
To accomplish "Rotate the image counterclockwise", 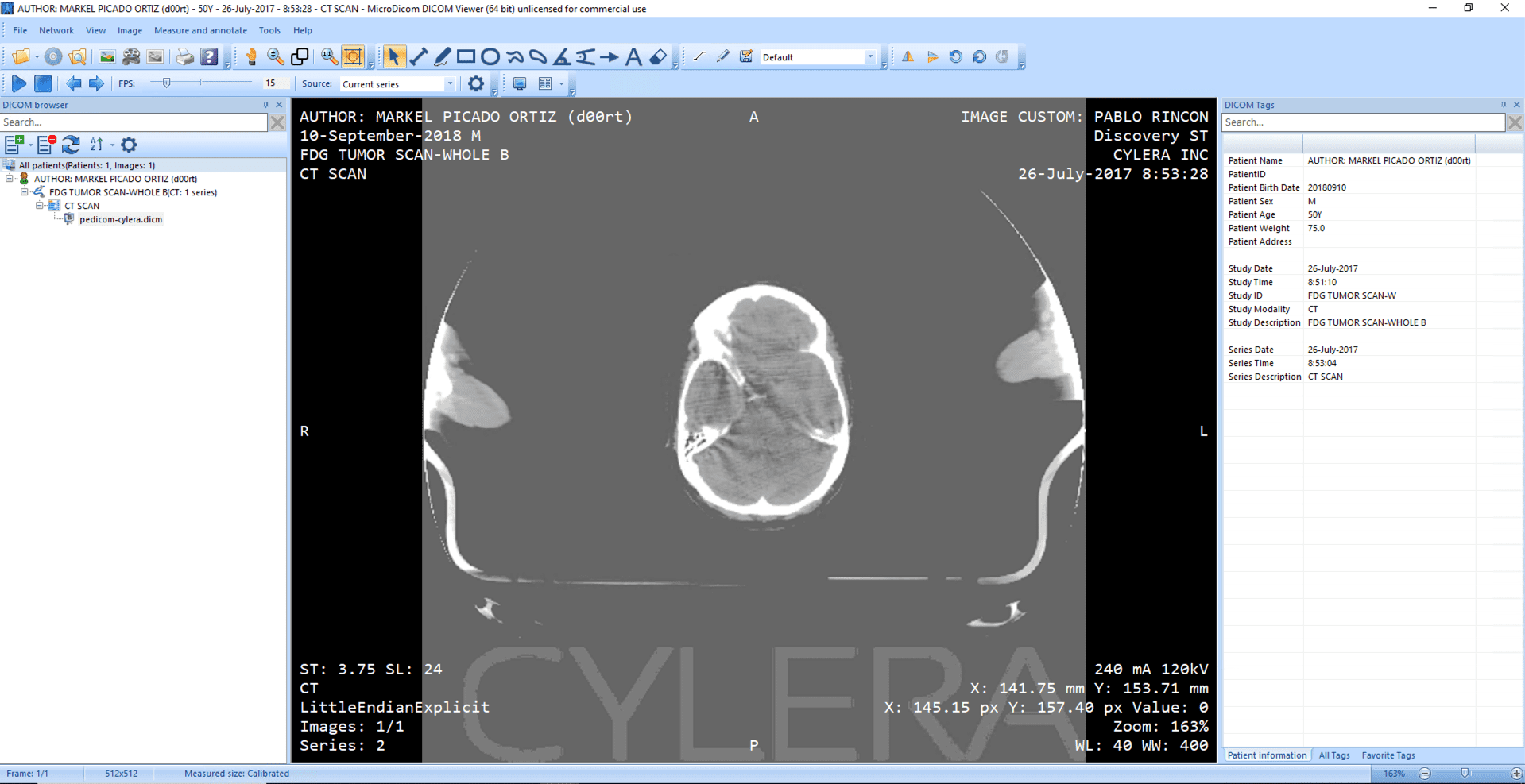I will (955, 56).
